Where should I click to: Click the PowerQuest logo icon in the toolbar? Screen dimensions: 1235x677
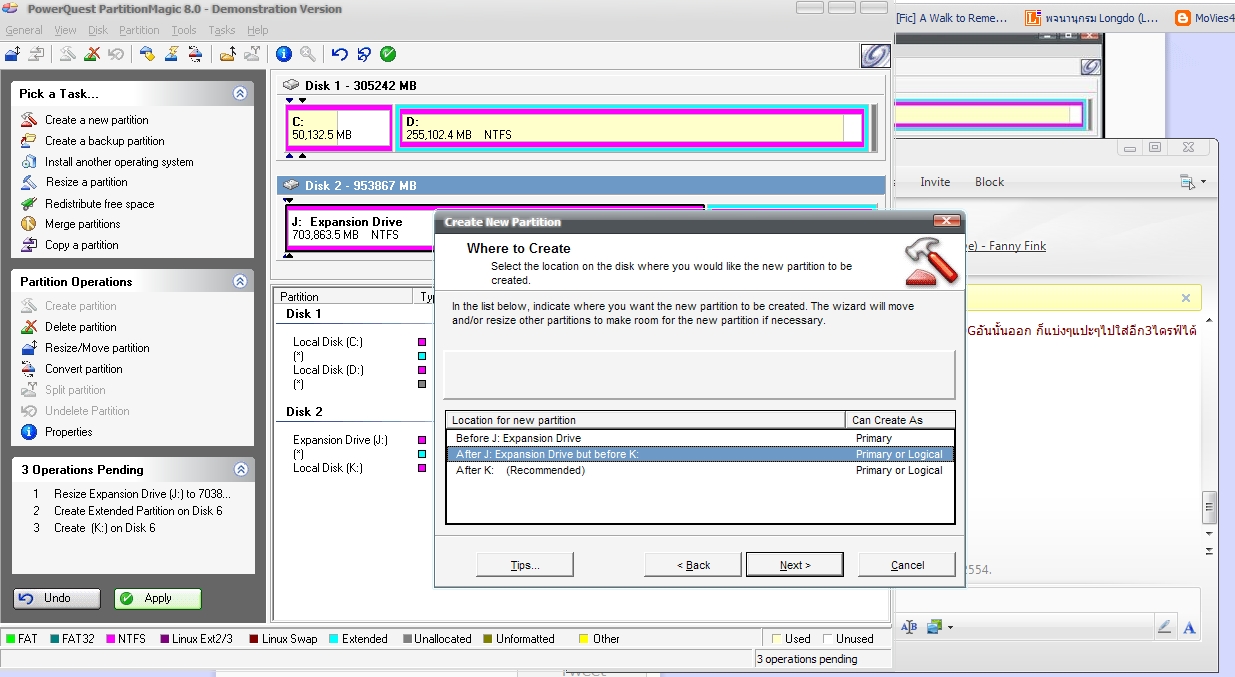tap(875, 56)
